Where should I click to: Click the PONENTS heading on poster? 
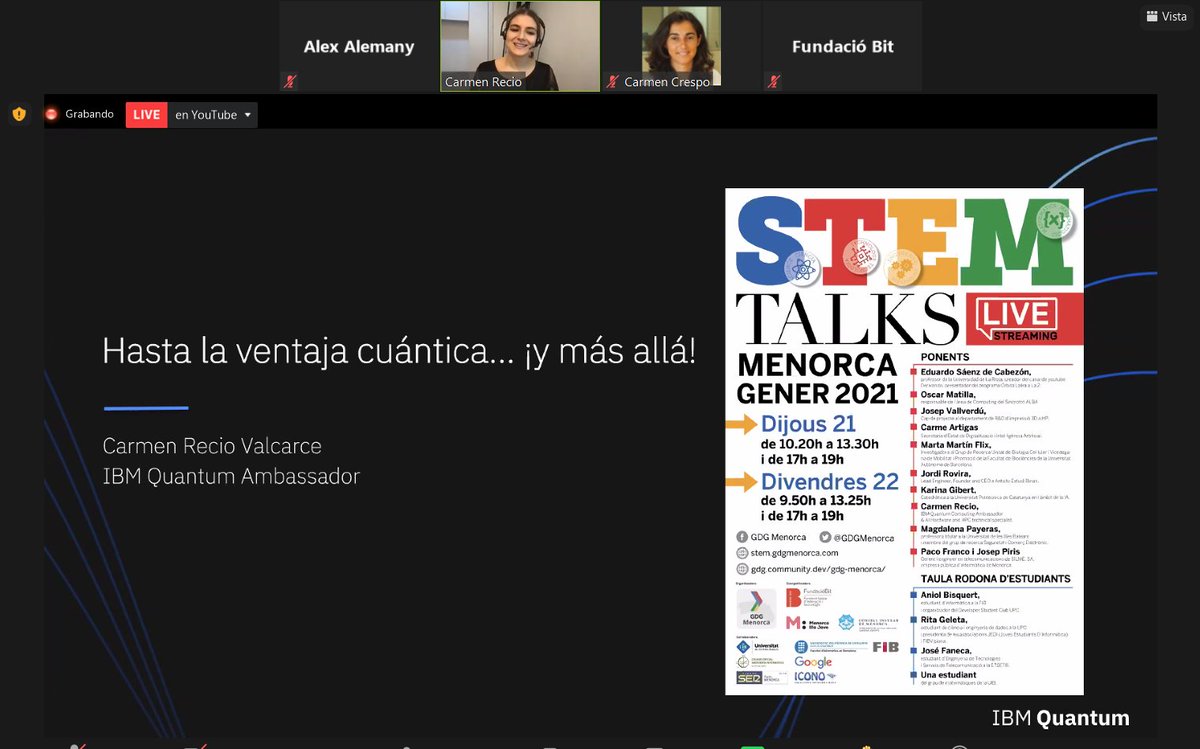tap(946, 355)
